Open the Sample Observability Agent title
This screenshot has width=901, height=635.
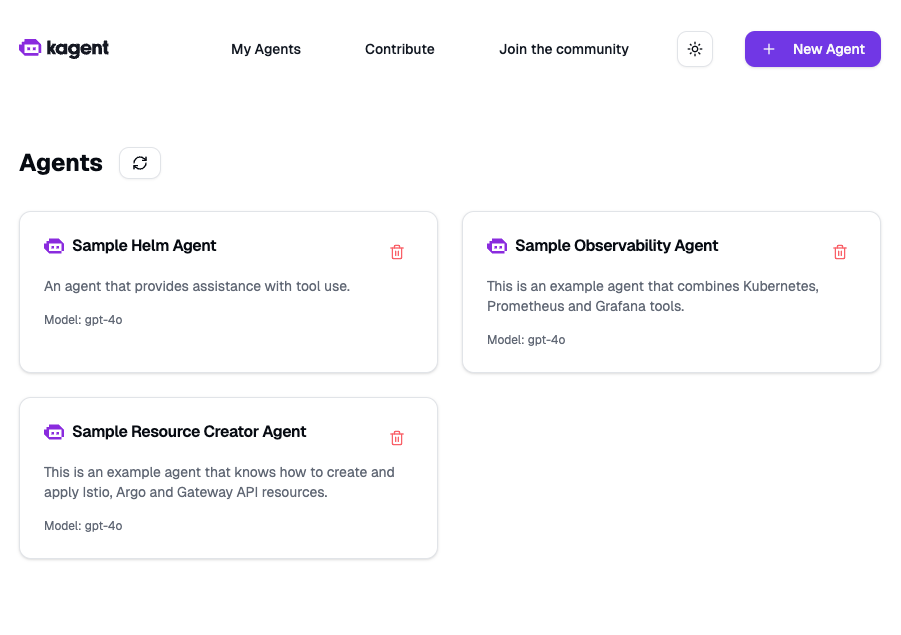pyautogui.click(x=617, y=246)
